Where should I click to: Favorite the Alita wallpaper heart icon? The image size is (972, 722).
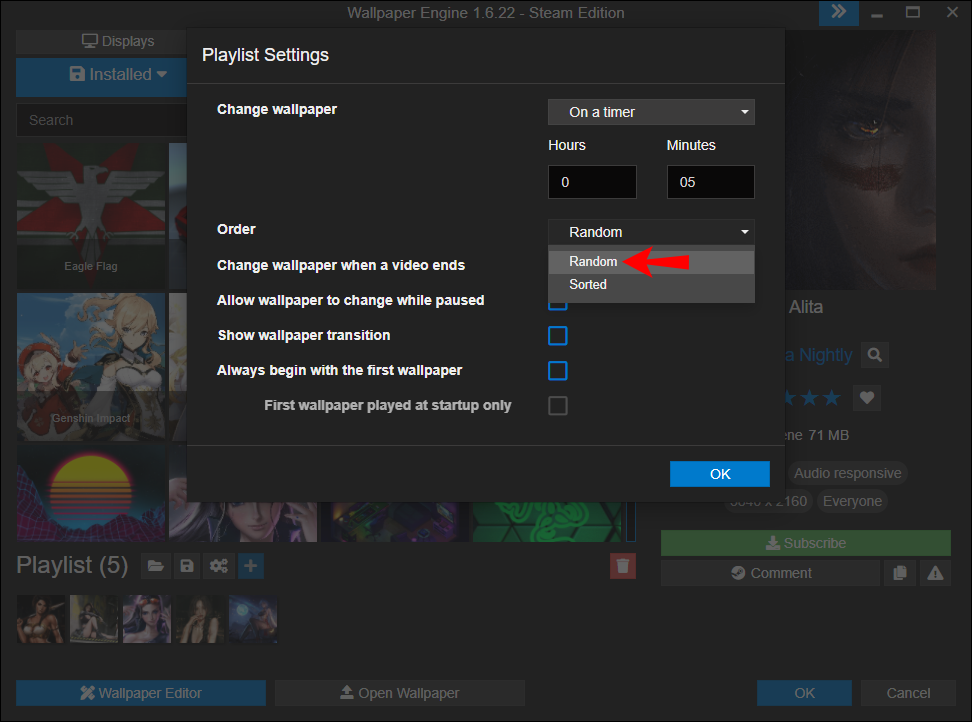(867, 398)
